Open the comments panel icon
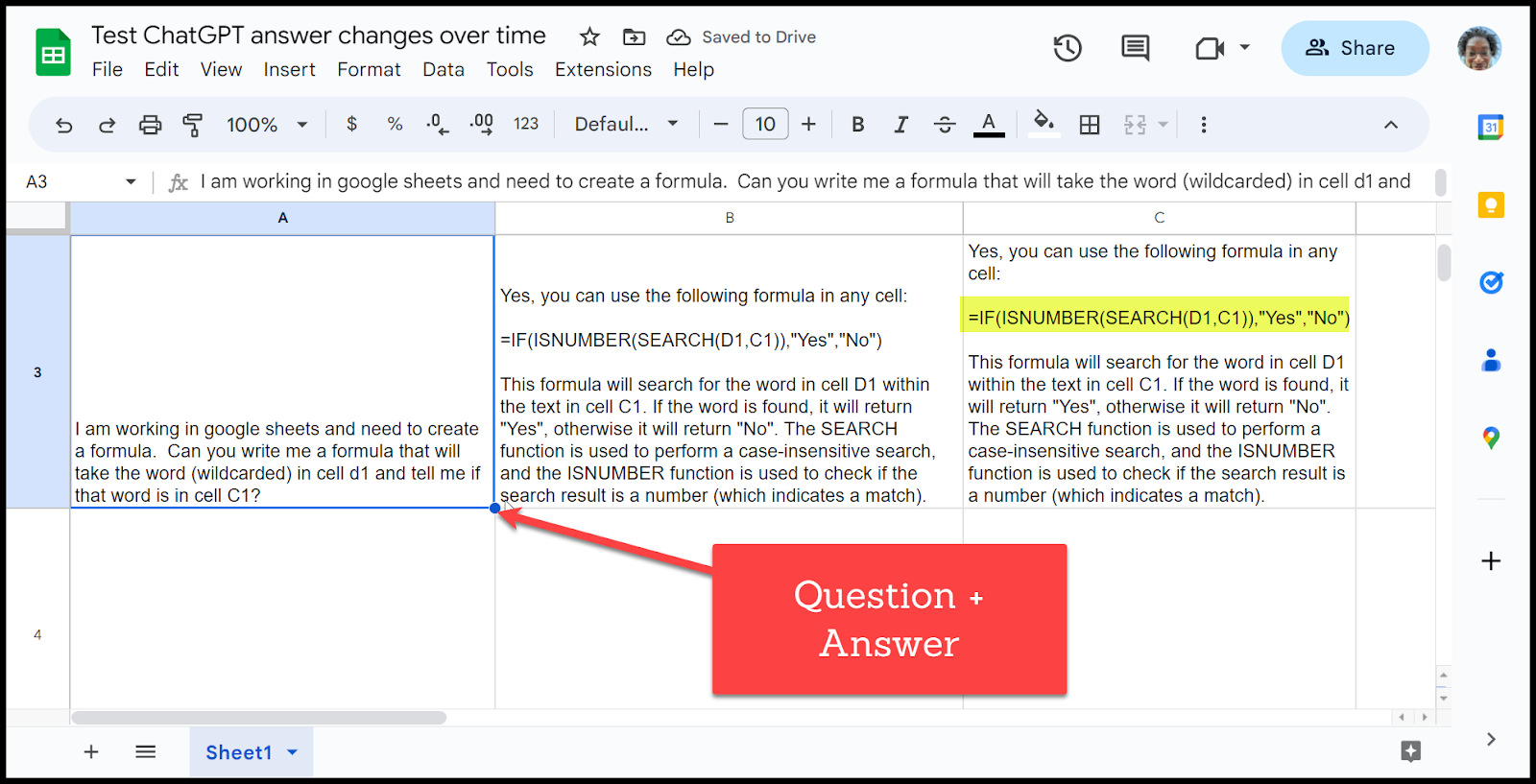 1135,48
